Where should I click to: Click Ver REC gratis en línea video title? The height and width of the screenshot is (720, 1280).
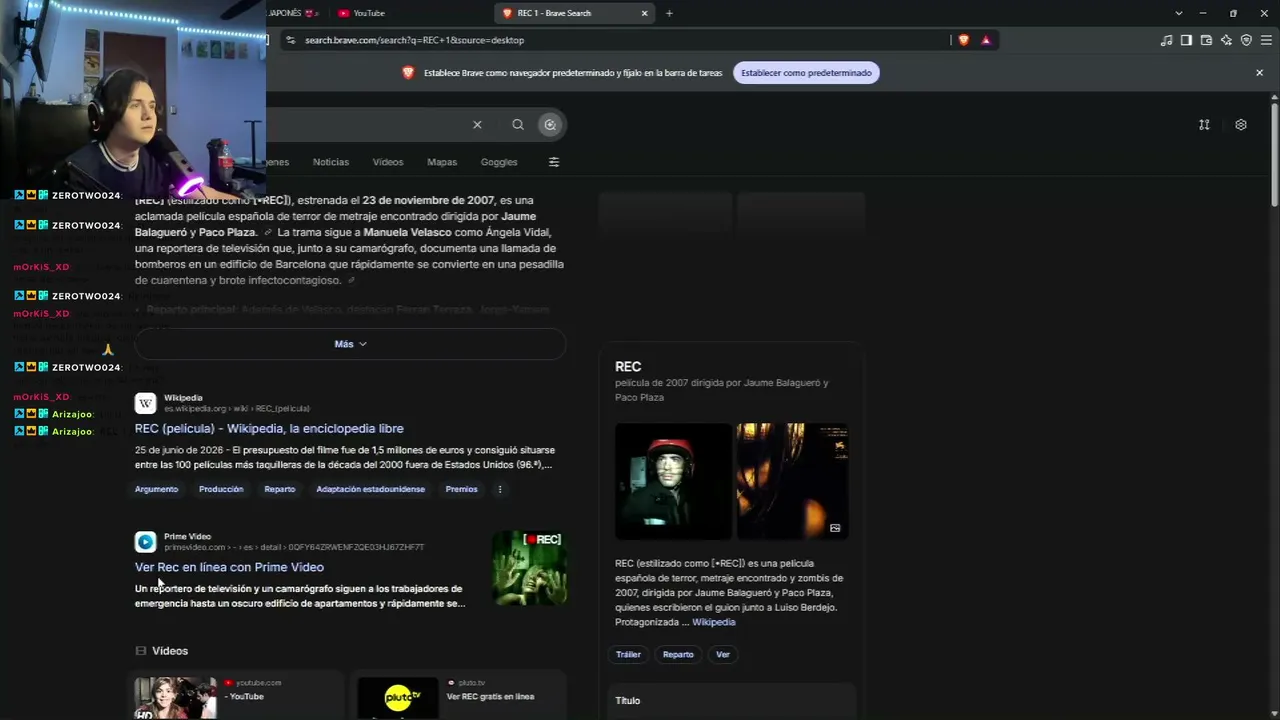point(490,696)
